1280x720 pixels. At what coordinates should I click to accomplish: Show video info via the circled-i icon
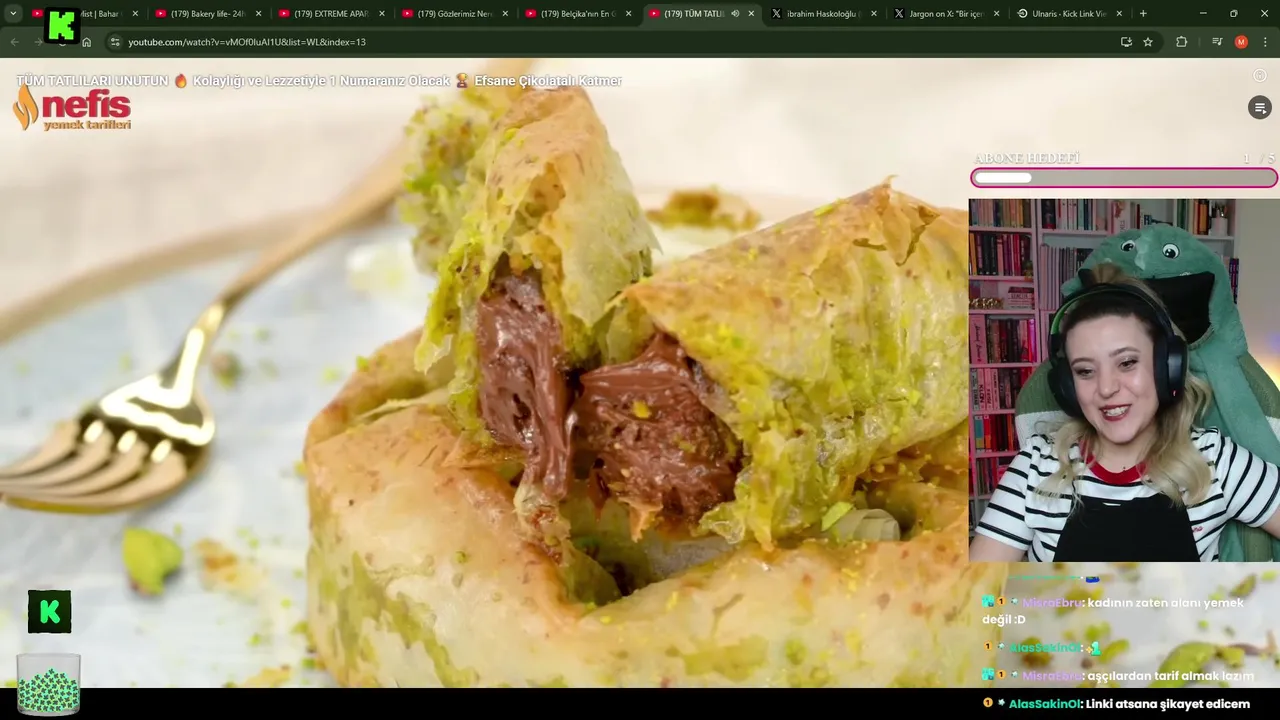[x=1260, y=76]
